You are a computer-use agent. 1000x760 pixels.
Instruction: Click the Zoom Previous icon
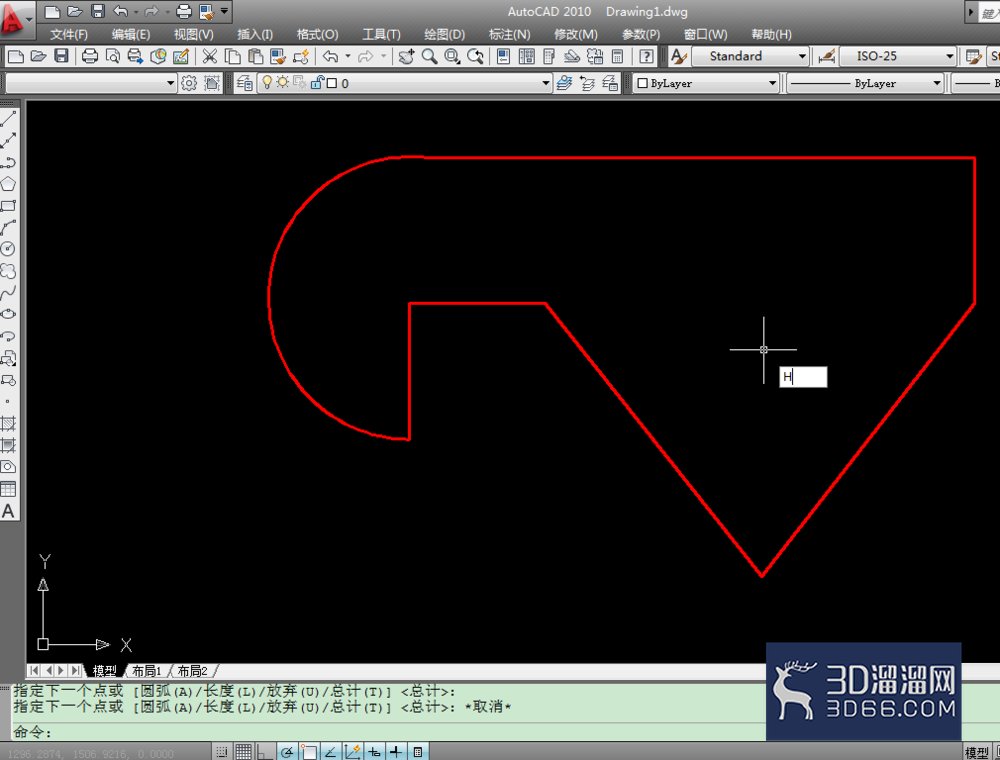475,56
